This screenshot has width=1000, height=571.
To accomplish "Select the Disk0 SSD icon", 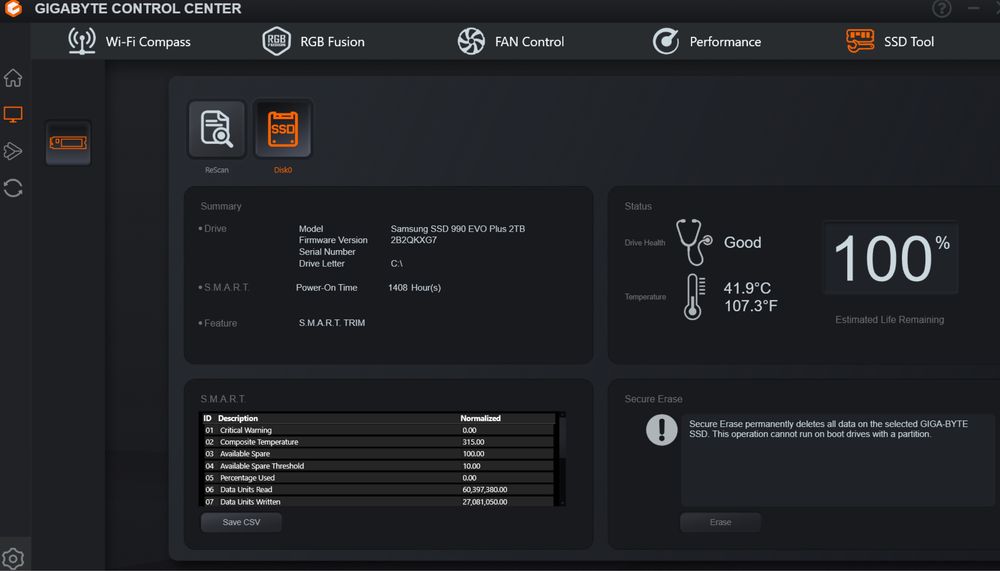I will tap(283, 129).
